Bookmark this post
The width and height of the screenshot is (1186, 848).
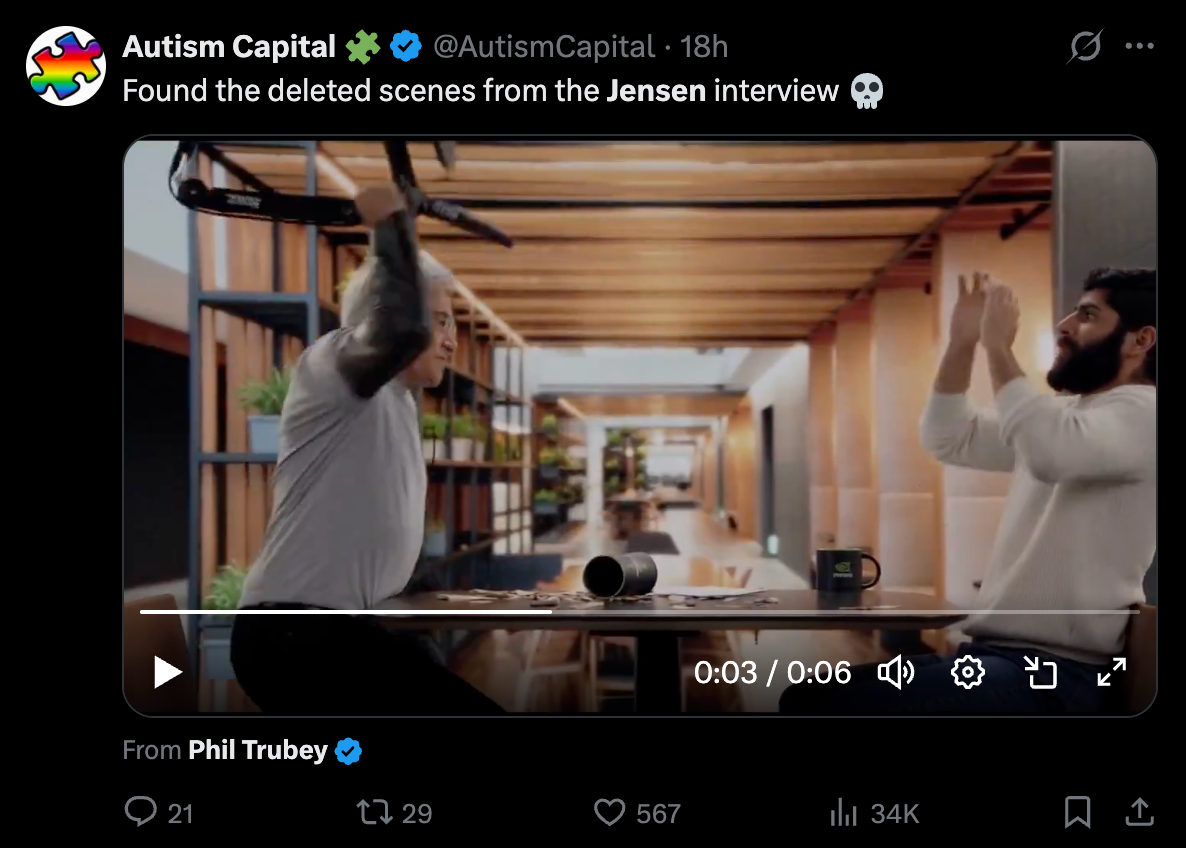pos(1077,812)
